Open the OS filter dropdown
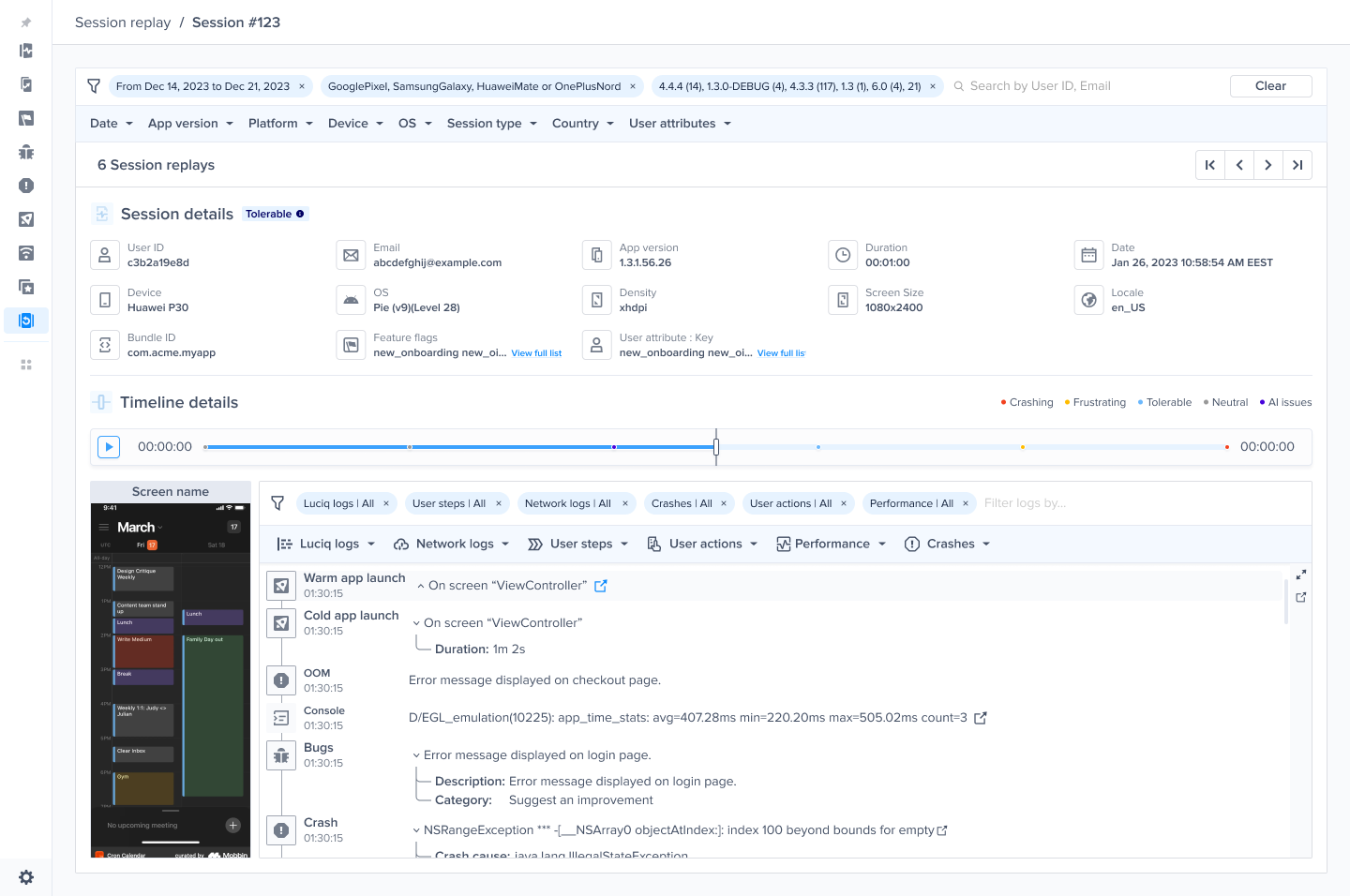Screen dimensions: 1350x896 coord(415,124)
